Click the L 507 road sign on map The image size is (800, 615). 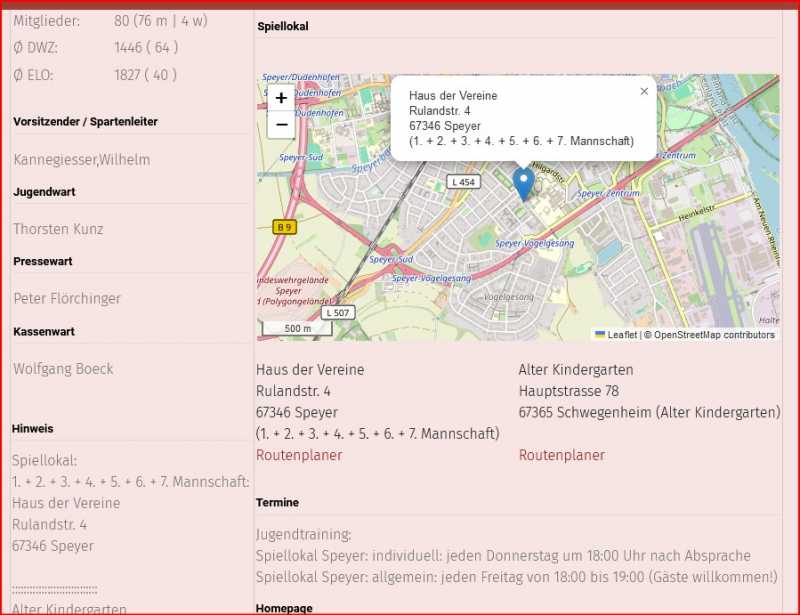point(338,313)
